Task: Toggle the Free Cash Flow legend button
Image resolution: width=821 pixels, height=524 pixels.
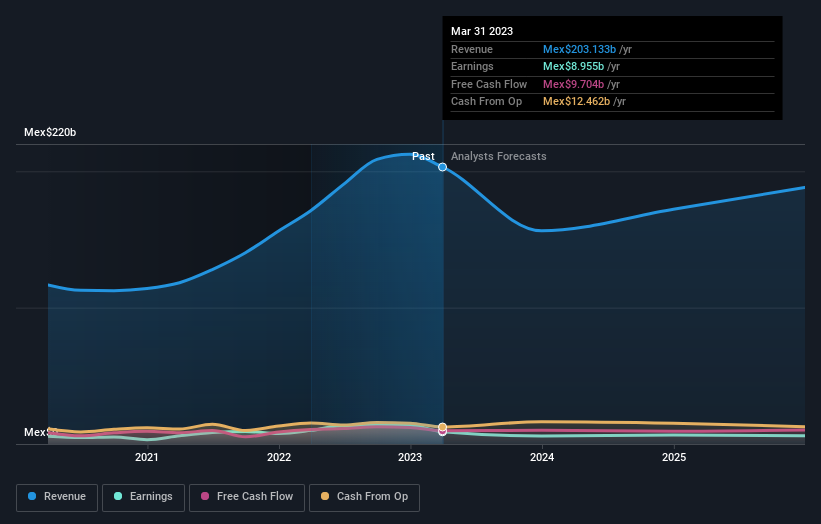Action: coord(247,497)
